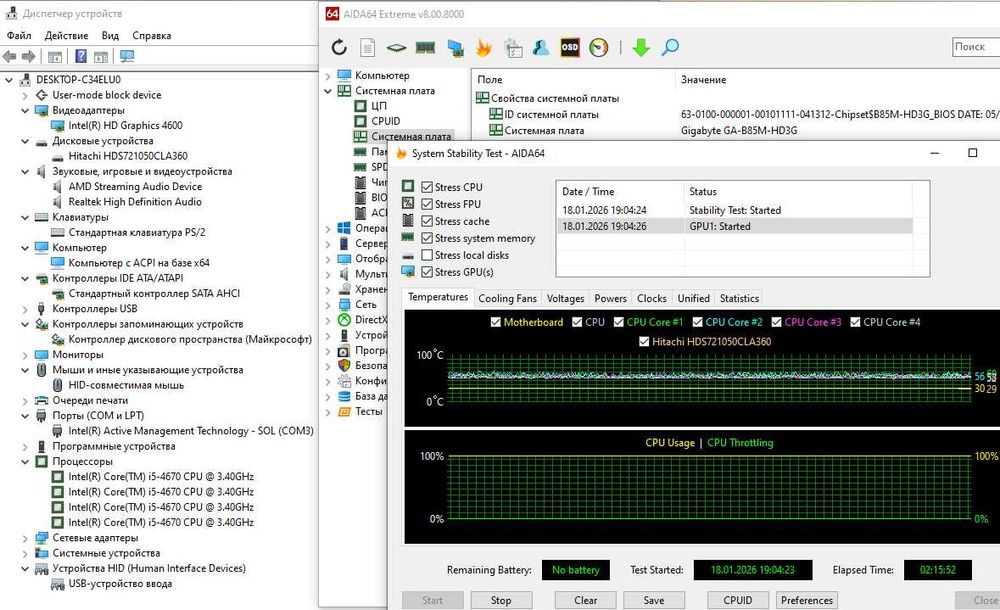Click the green download arrow update icon
Screen dimensions: 1000x610
tap(641, 47)
